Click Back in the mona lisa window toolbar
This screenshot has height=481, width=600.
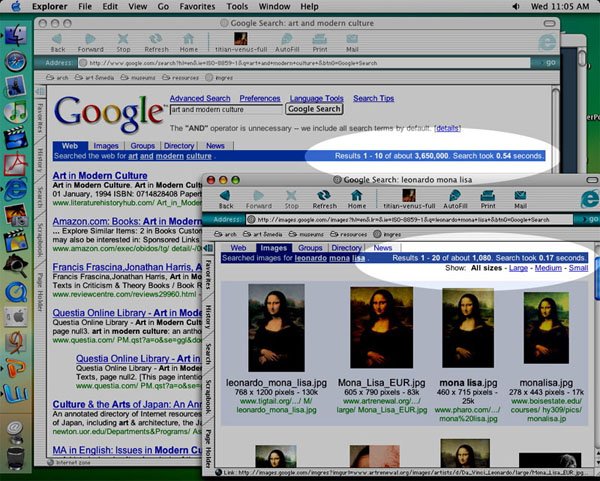coord(226,199)
